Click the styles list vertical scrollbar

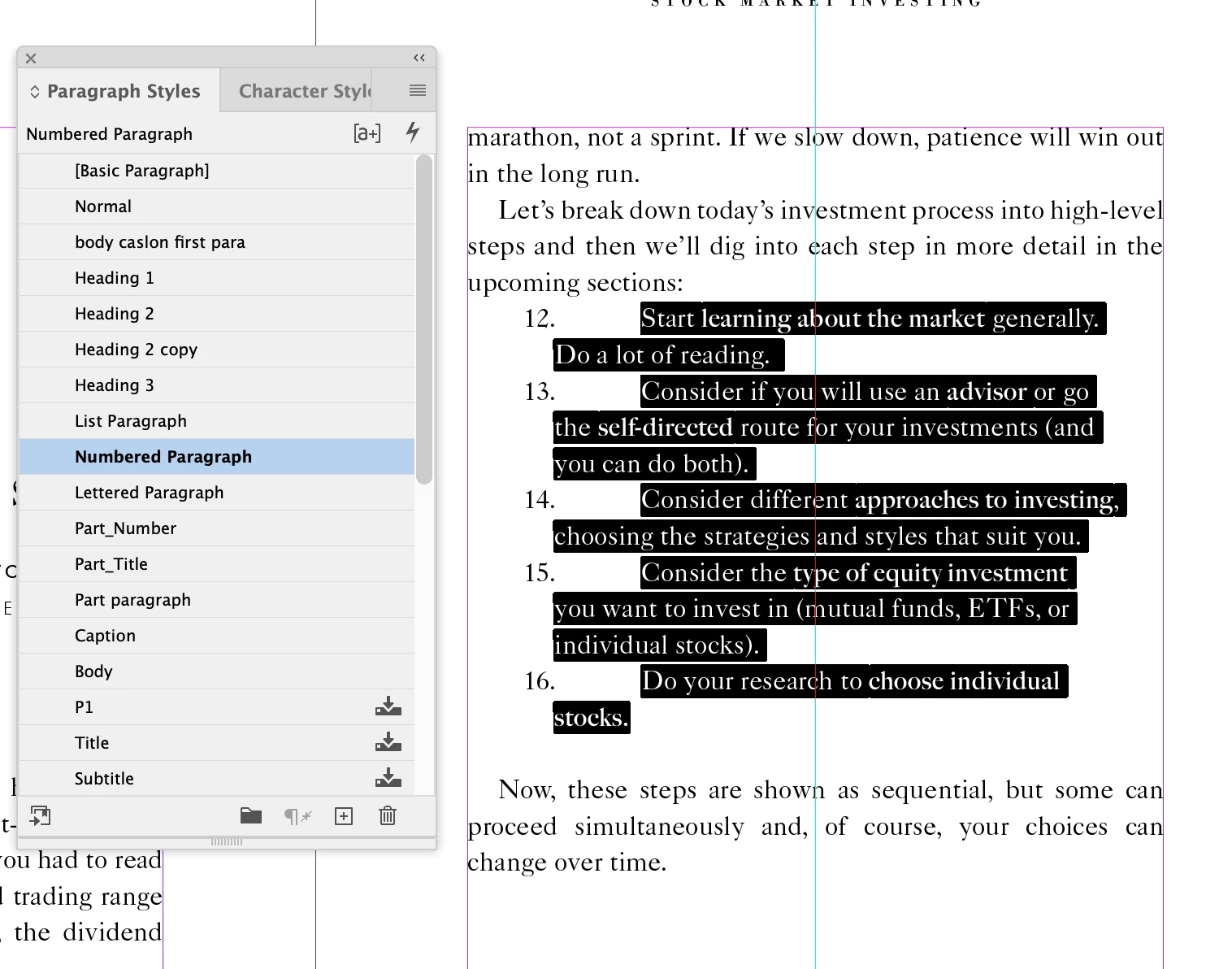coord(423,319)
